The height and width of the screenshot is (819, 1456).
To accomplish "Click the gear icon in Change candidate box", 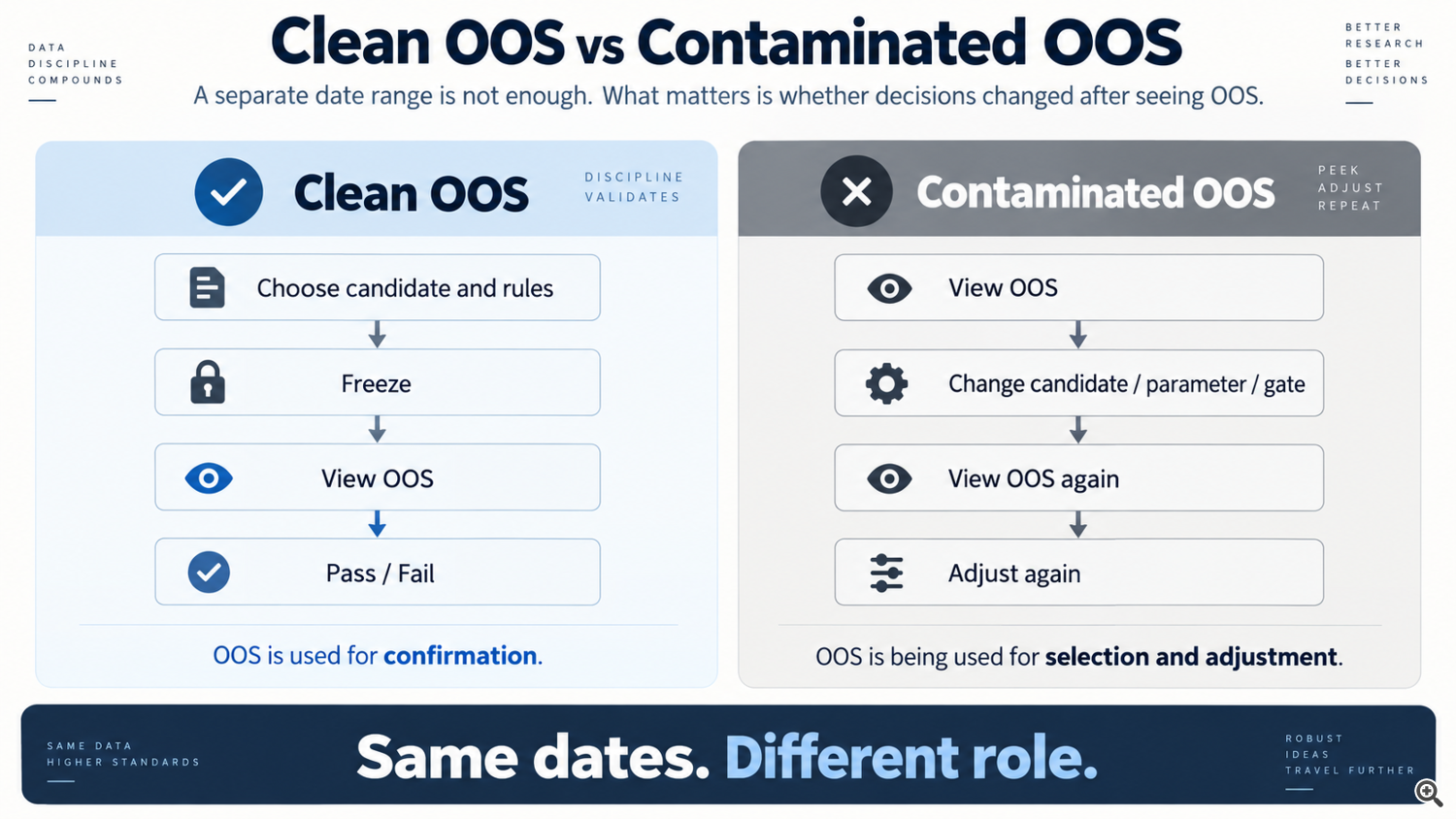I will (887, 383).
